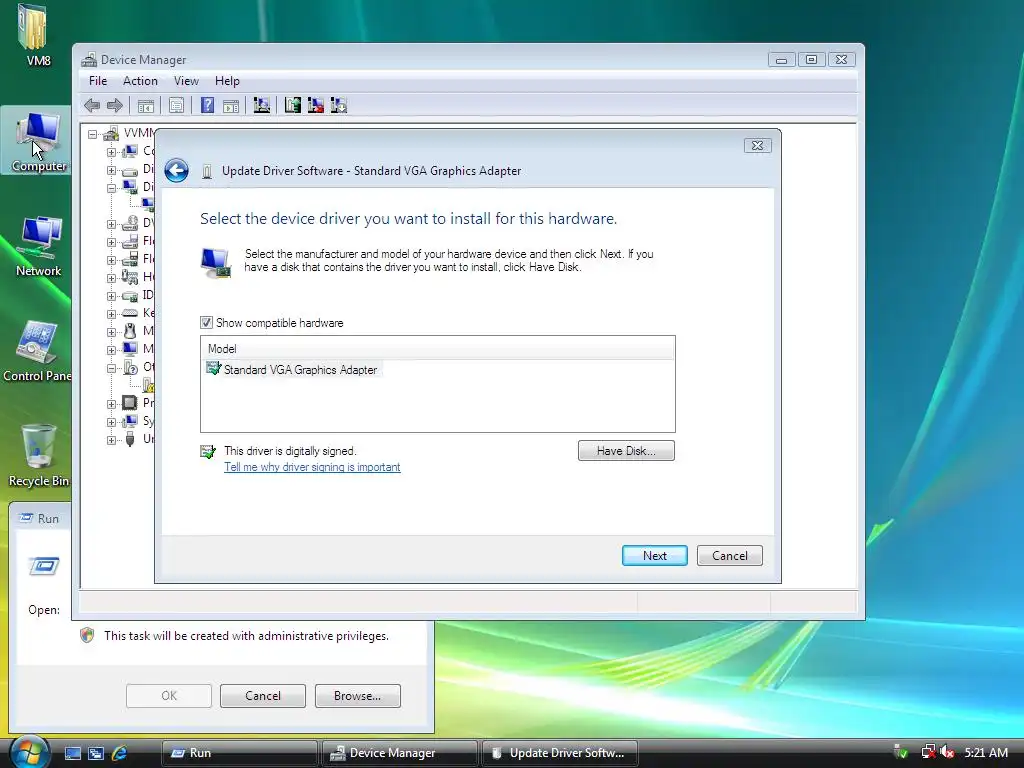The image size is (1024, 768).
Task: Open the Properties toolbar icon in Device Manager
Action: [x=176, y=105]
